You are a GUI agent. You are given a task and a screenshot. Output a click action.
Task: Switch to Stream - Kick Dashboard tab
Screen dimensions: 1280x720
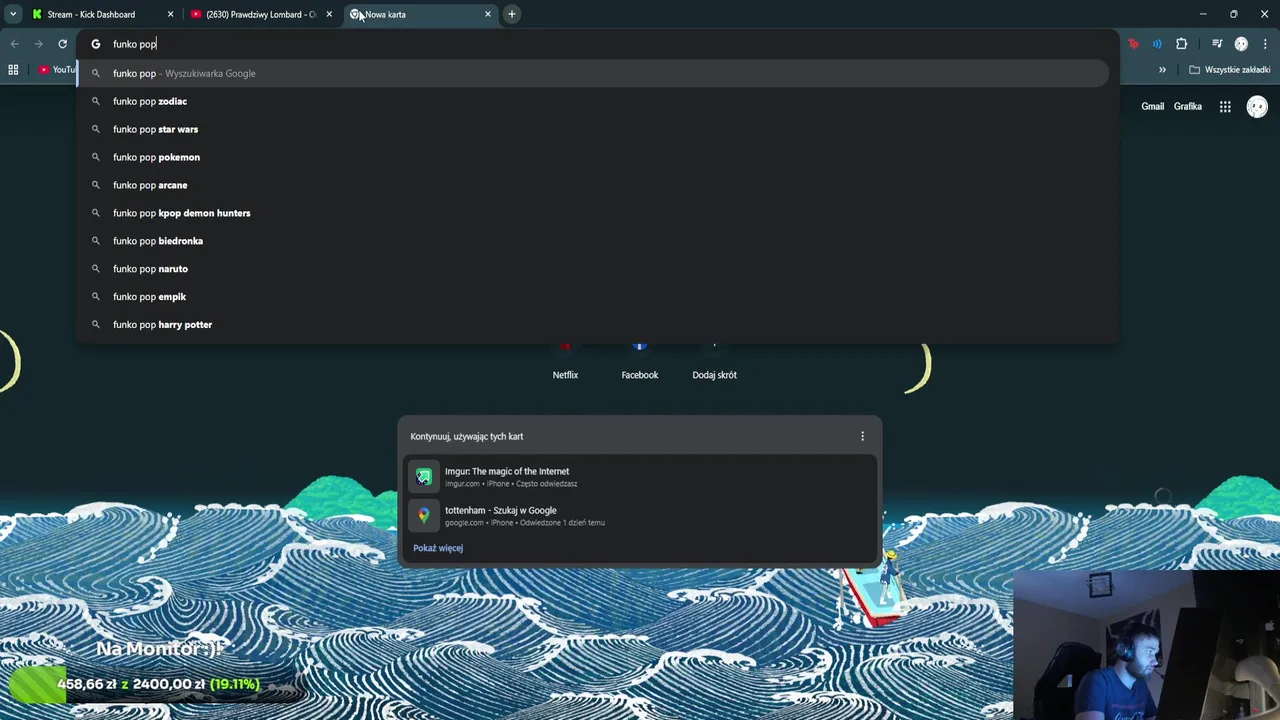(100, 14)
